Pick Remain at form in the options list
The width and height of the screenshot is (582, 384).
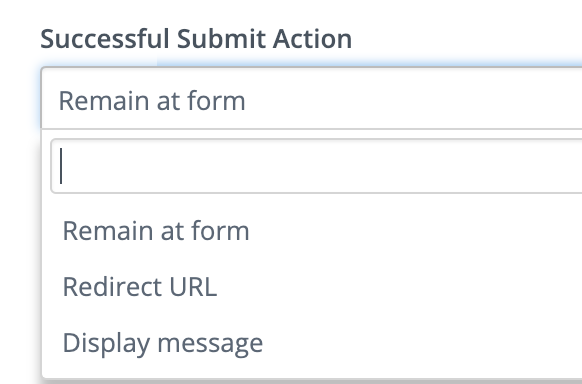coord(312,230)
